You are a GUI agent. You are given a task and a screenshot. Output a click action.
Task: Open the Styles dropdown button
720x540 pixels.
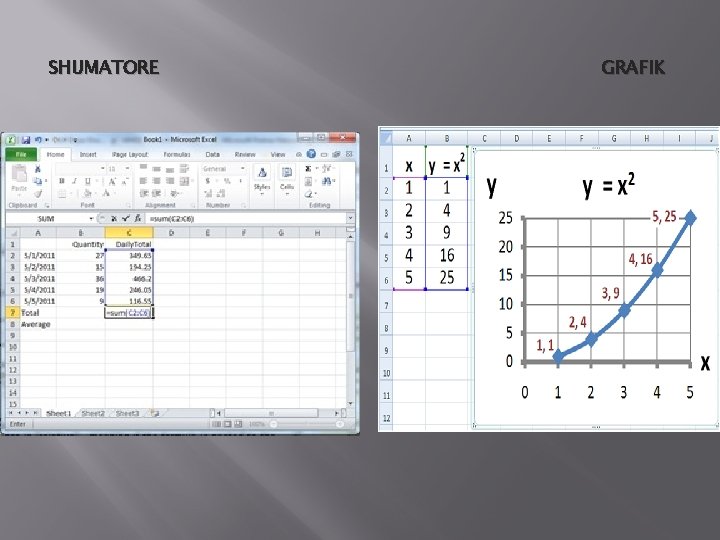click(262, 181)
